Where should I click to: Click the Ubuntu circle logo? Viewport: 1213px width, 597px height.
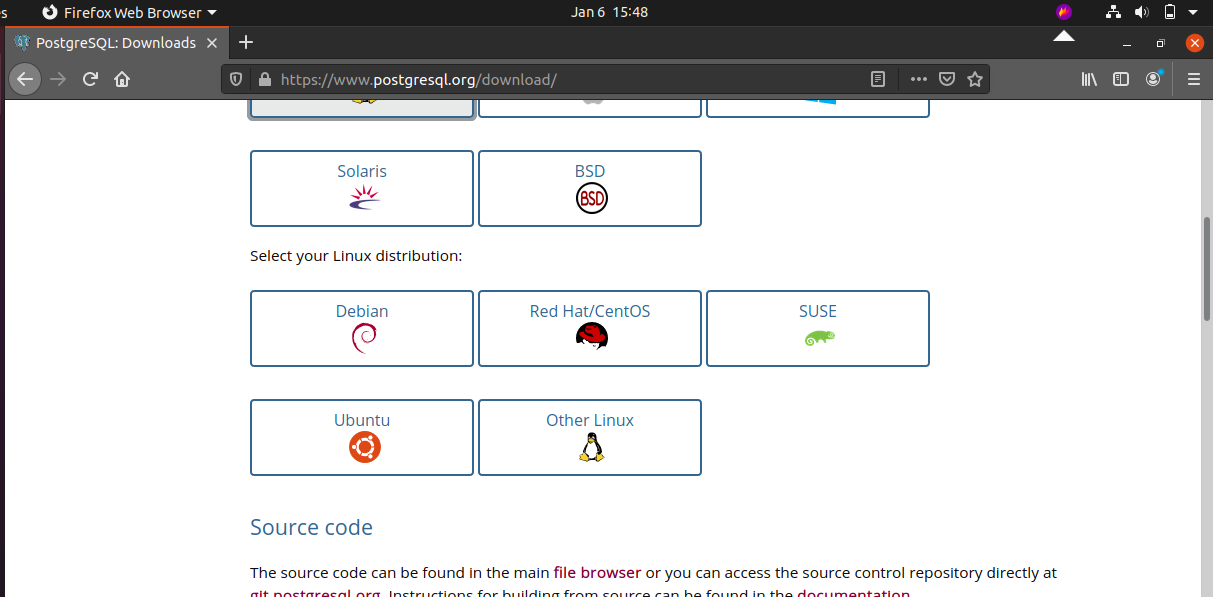tap(365, 447)
